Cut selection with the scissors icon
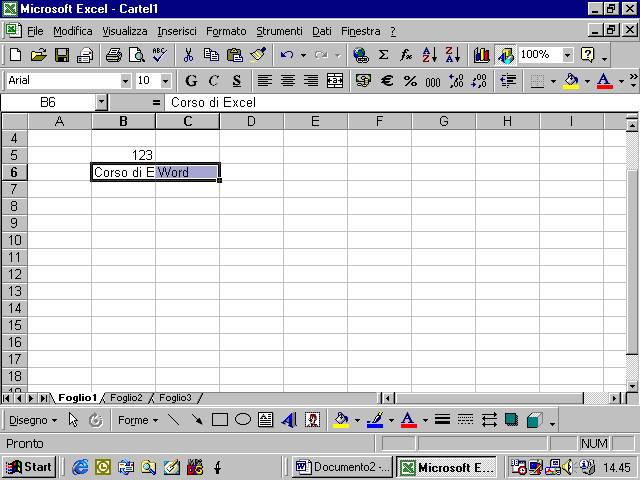 tap(188, 55)
